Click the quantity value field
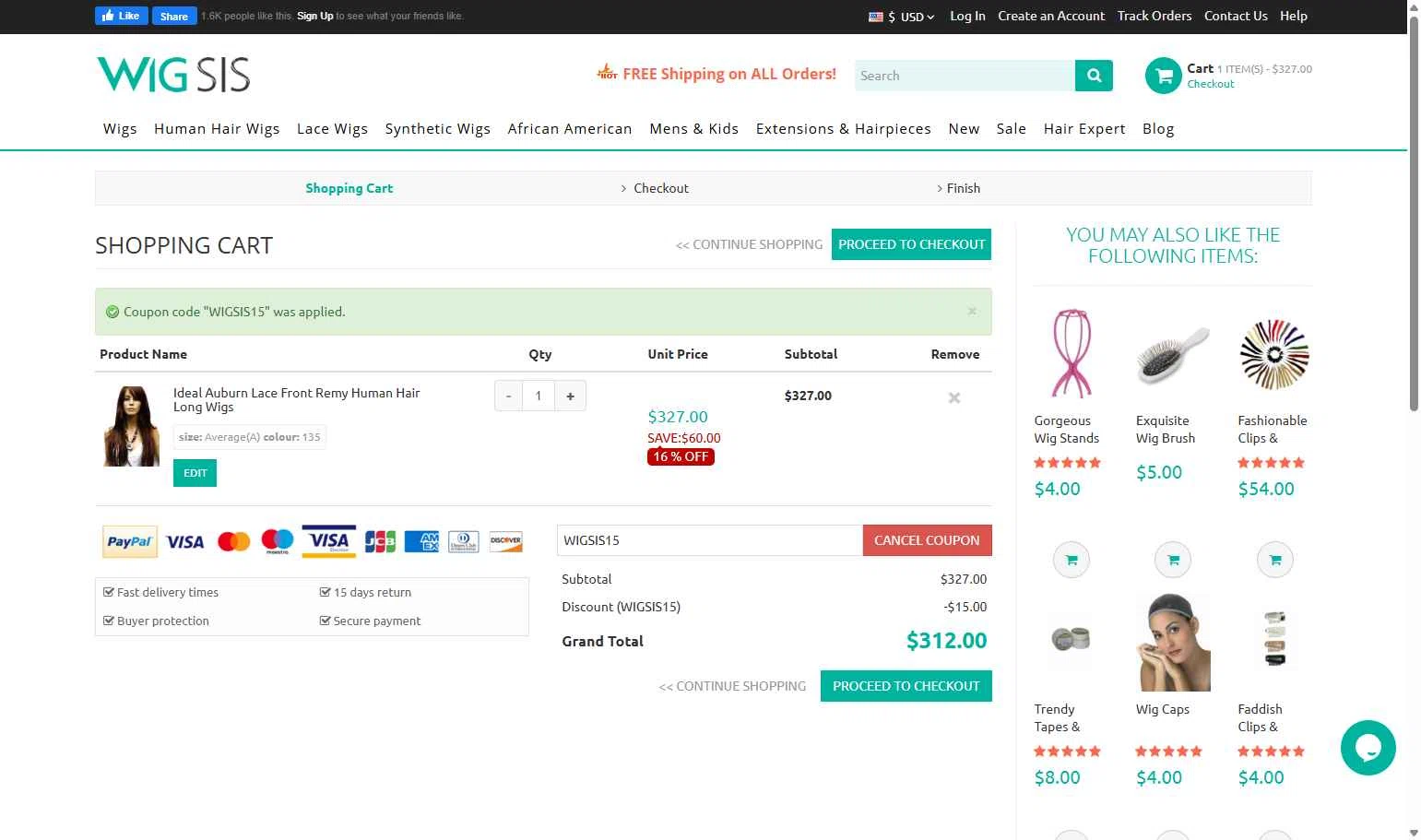The width and height of the screenshot is (1421, 840). (x=539, y=396)
